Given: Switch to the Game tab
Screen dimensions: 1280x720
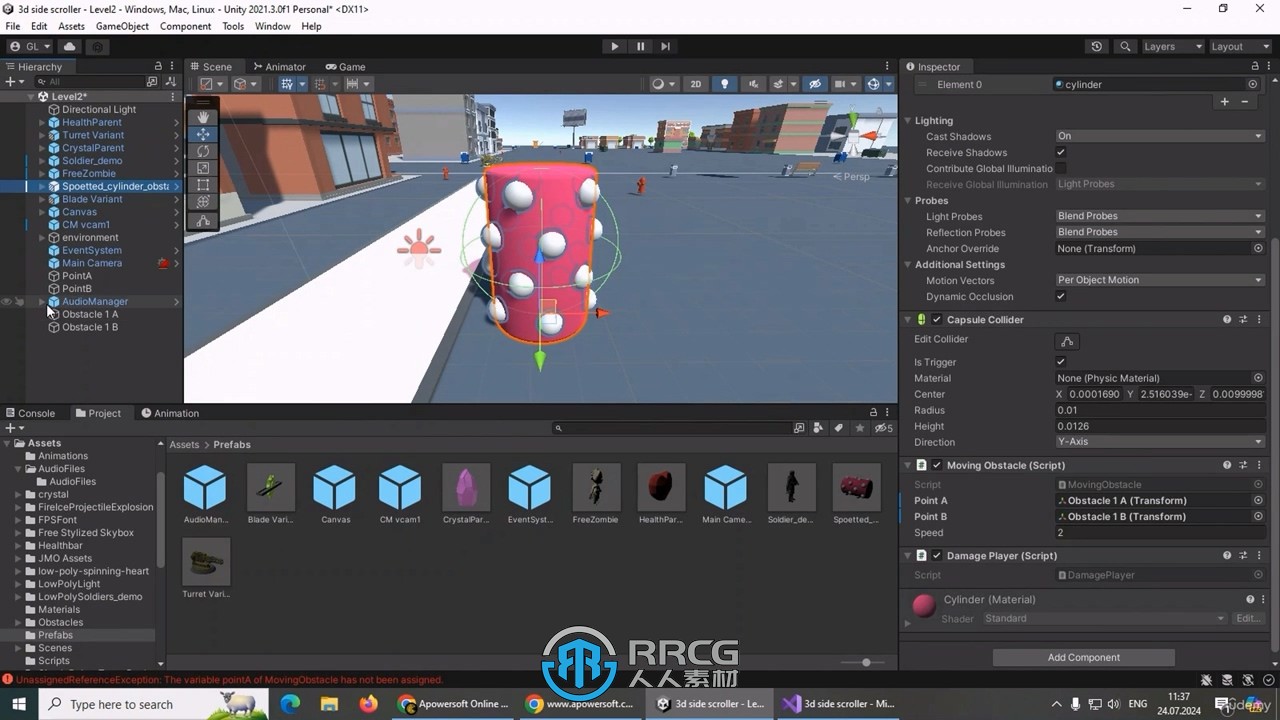Looking at the screenshot, I should tap(345, 67).
